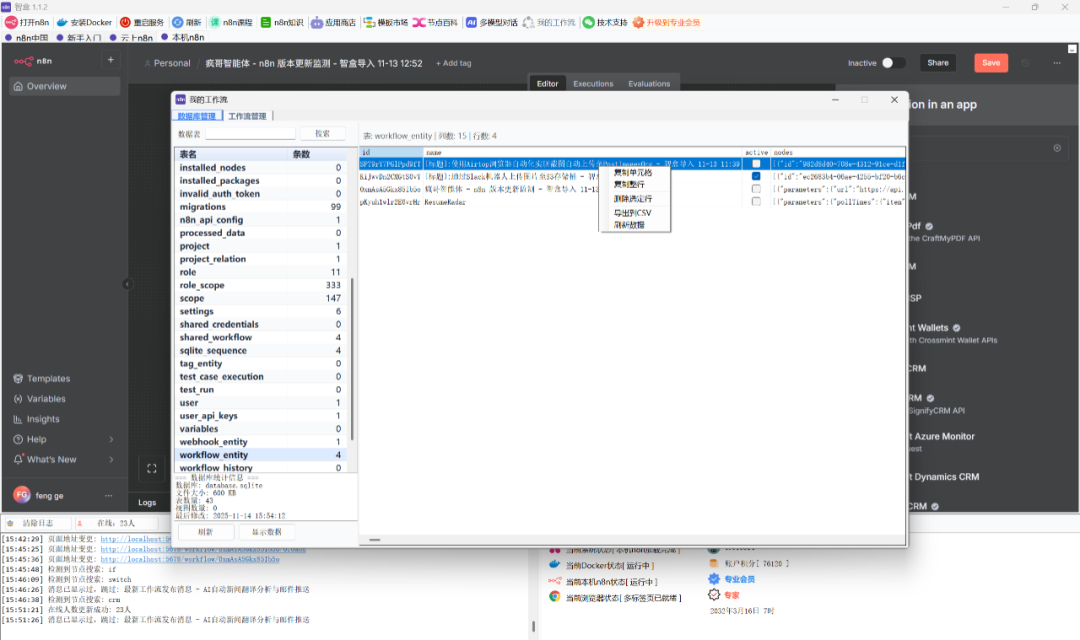Open the 应用商店 app store
The width and height of the screenshot is (1080, 640).
click(333, 22)
